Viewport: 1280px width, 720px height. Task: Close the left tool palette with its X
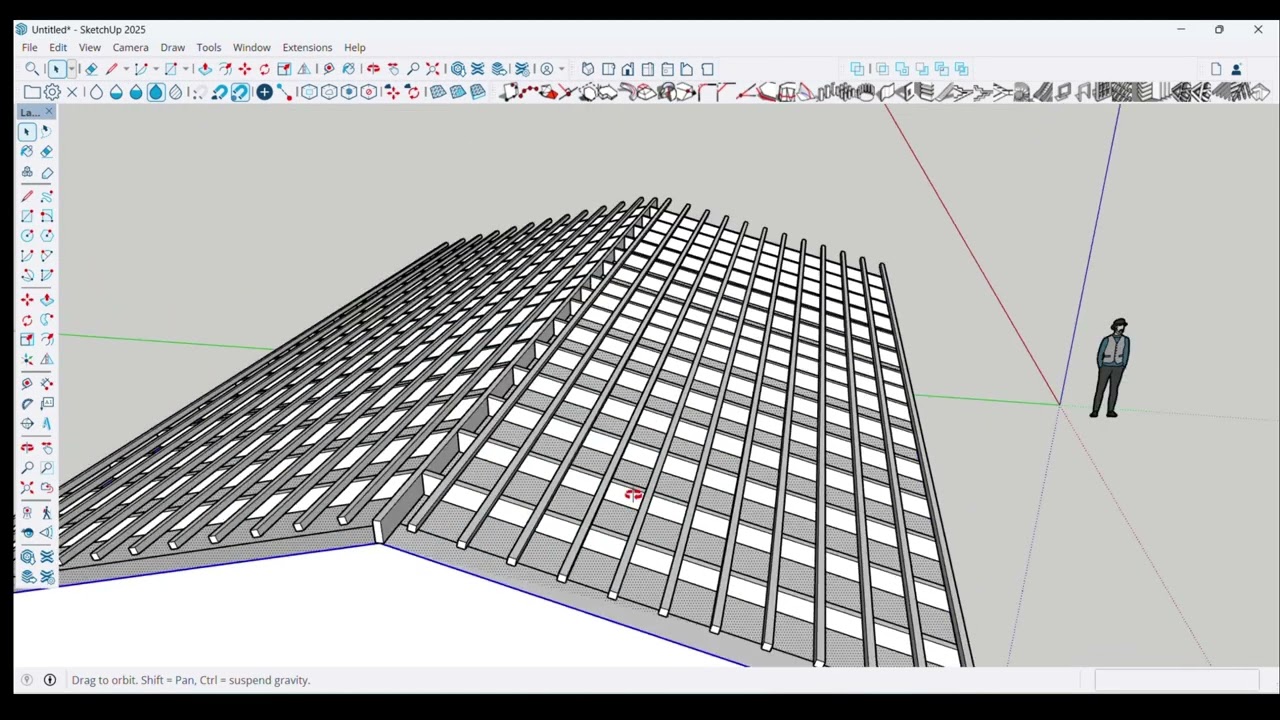[x=49, y=112]
